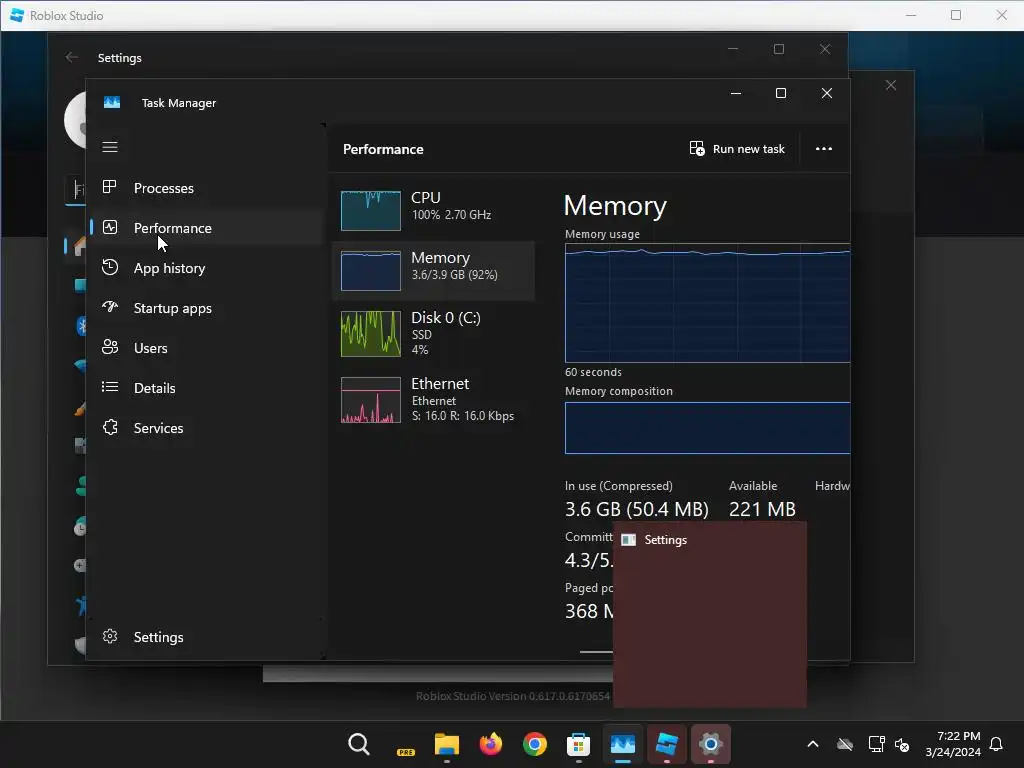Click the 60 seconds graph label
The image size is (1024, 768).
point(593,372)
